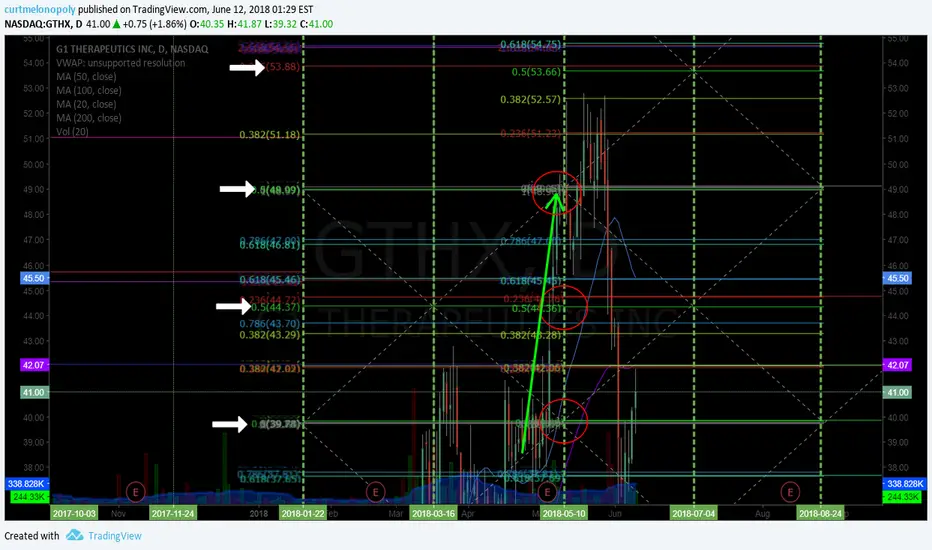
Task: Select the VWAP: unsupported resolution legend entry
Action: tap(121, 63)
